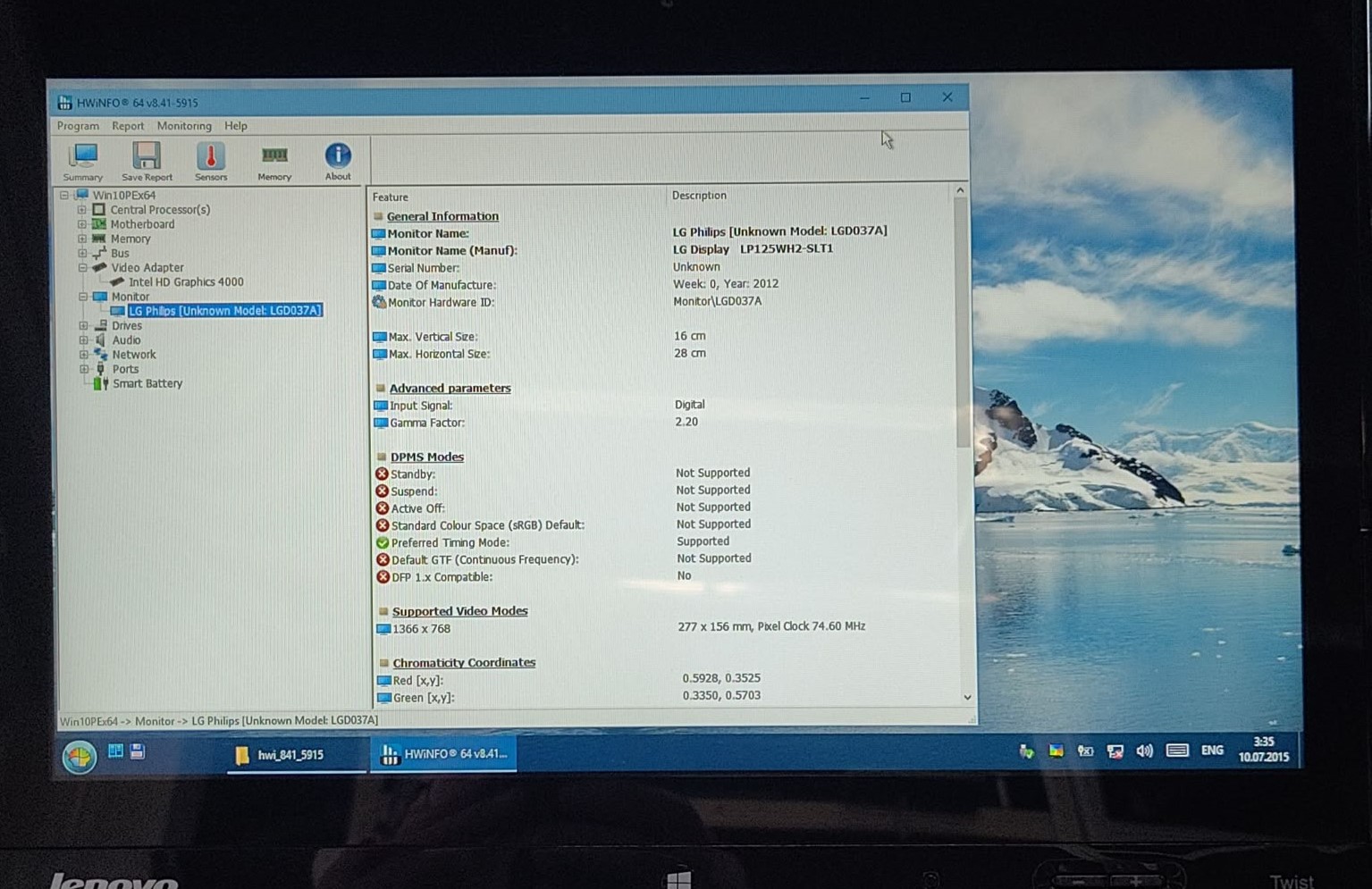Click the Advanced parameters section header

[450, 388]
